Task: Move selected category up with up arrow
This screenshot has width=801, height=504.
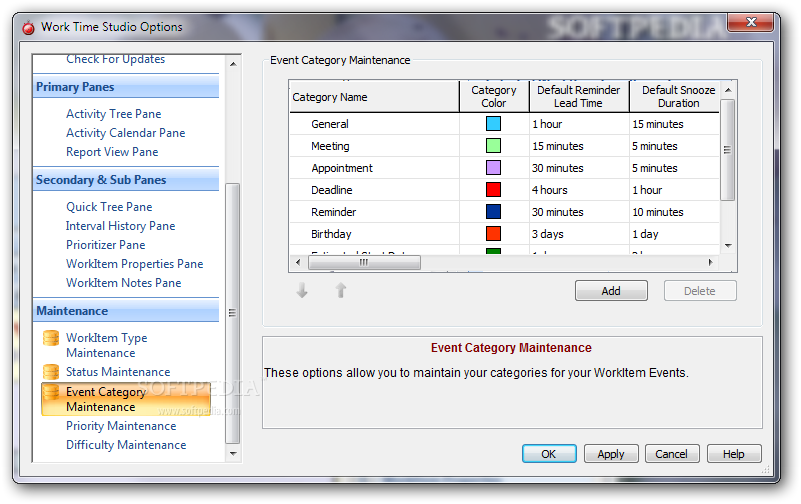Action: (x=341, y=291)
